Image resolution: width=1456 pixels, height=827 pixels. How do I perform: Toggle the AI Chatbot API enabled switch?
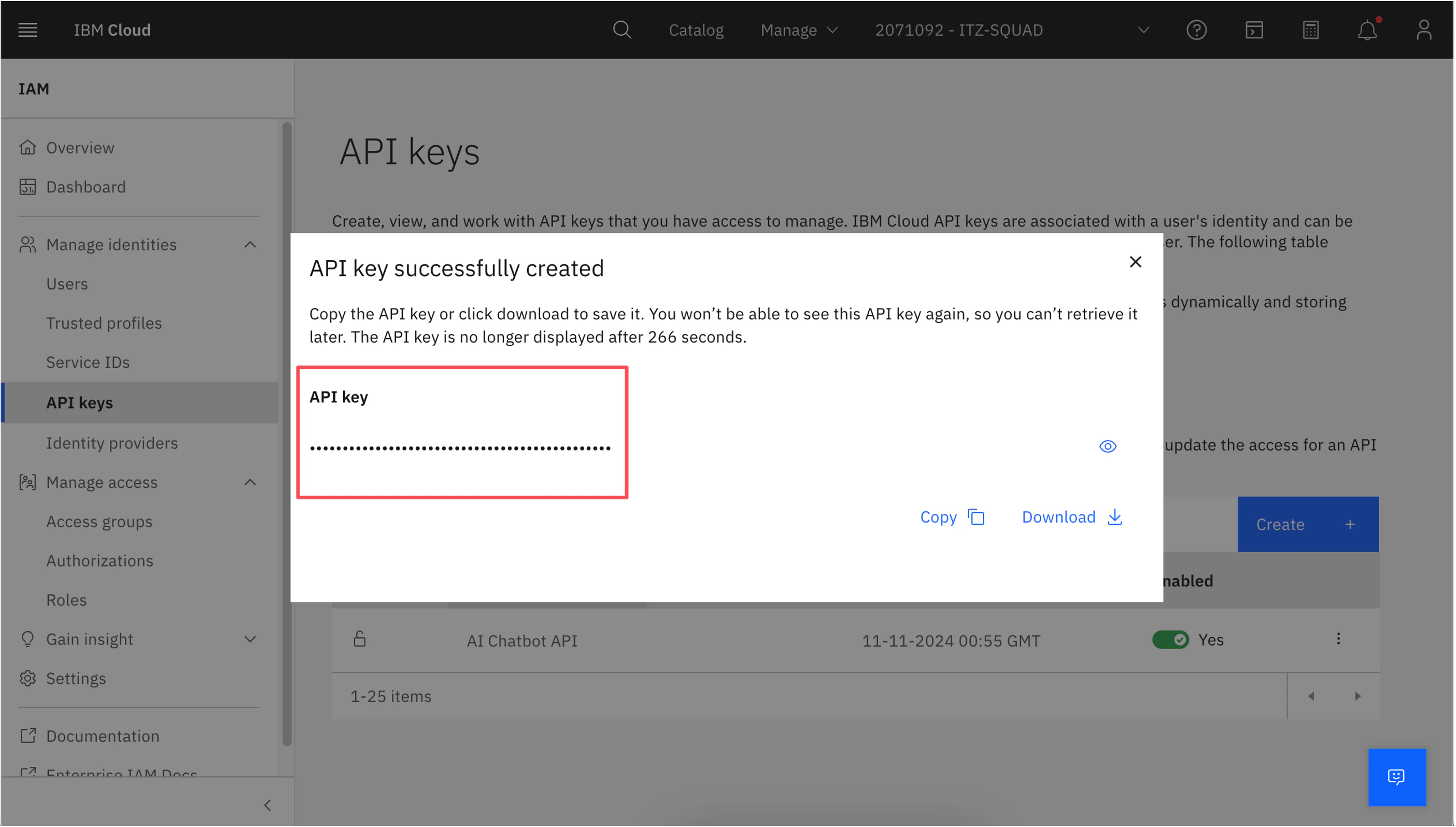click(1170, 639)
